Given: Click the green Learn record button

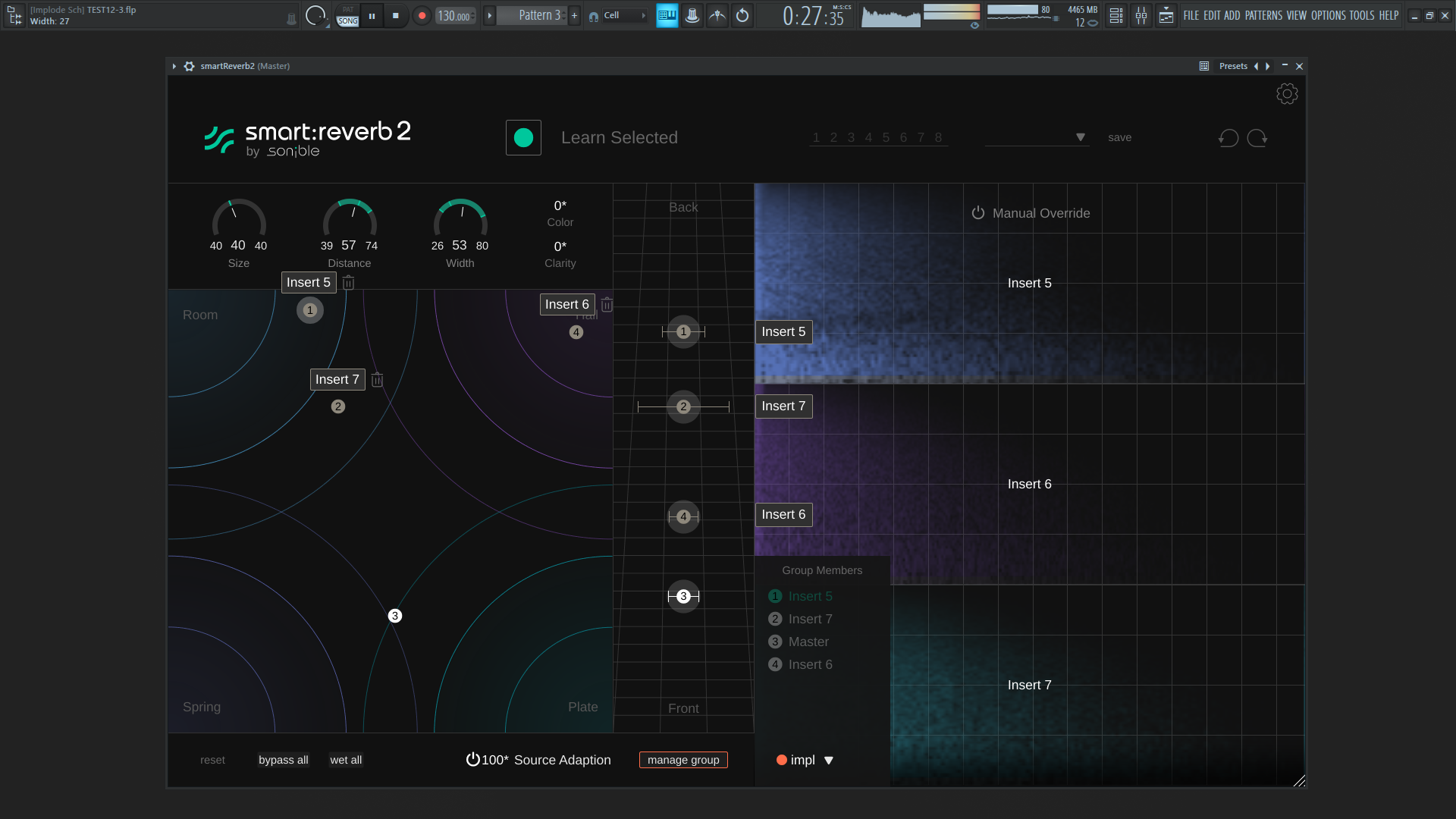Looking at the screenshot, I should tap(523, 137).
